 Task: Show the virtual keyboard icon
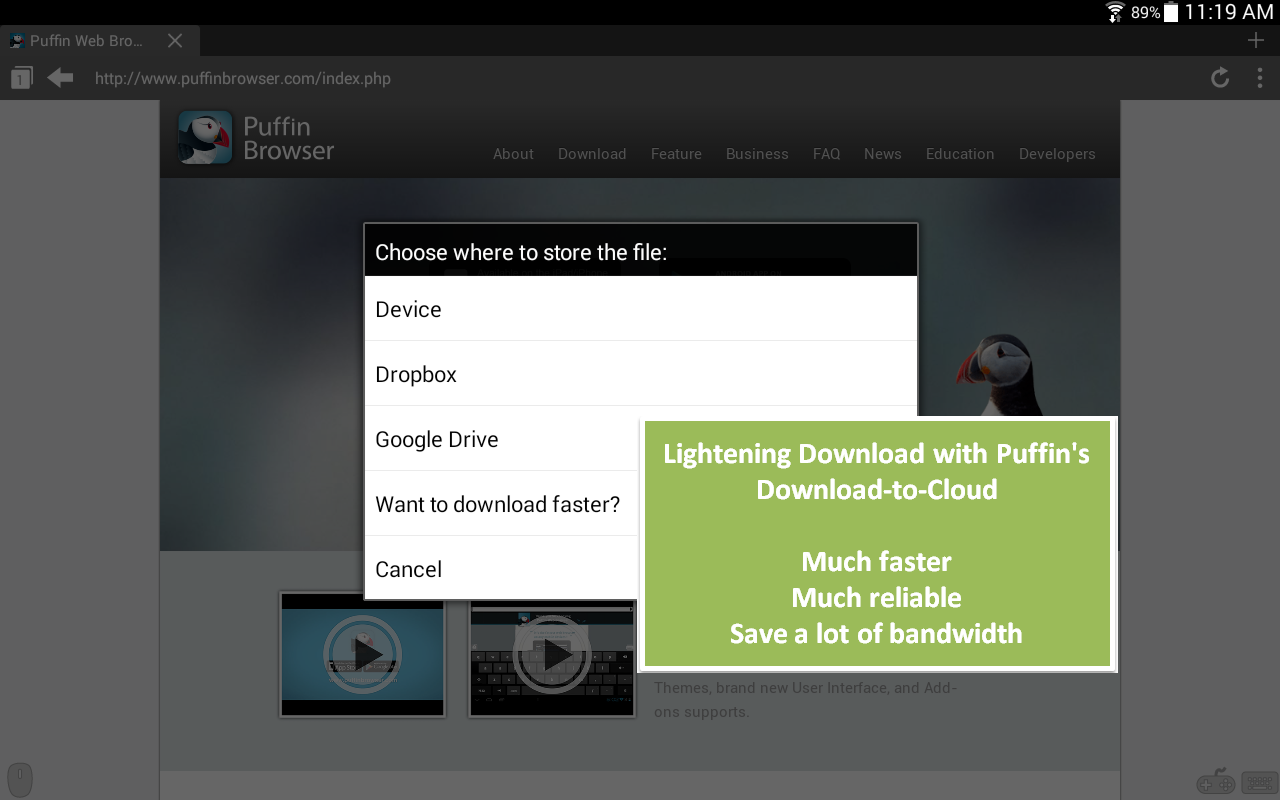tap(1258, 783)
